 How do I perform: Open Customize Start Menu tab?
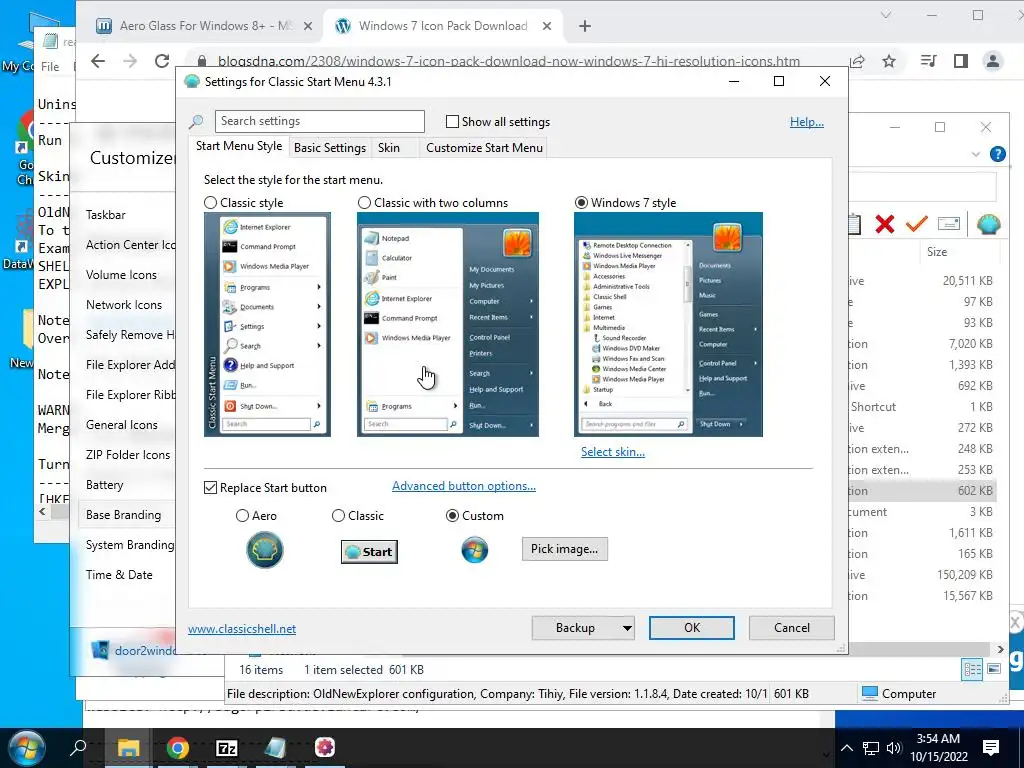point(484,148)
